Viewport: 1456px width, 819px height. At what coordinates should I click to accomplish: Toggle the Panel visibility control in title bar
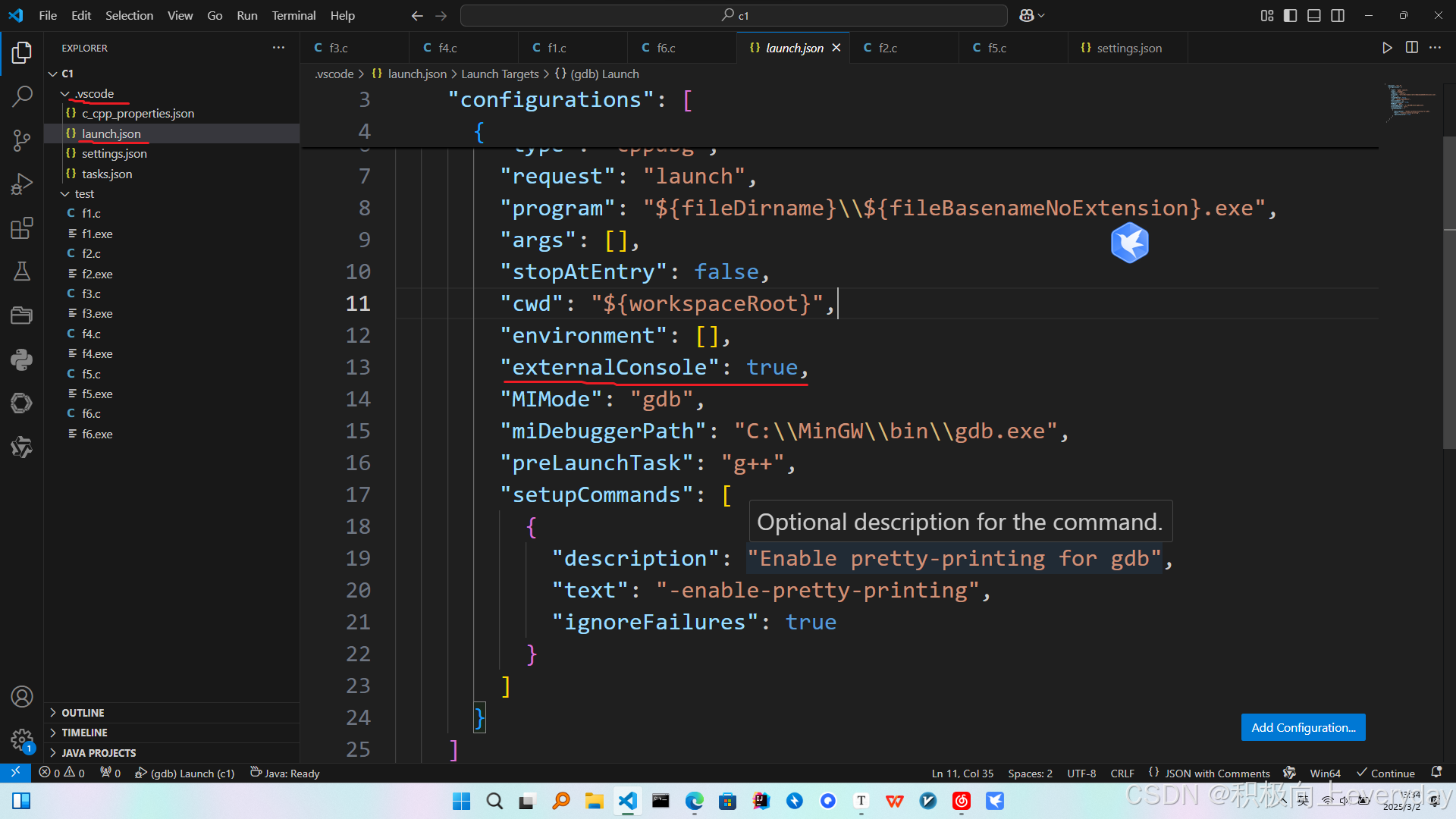[1314, 15]
